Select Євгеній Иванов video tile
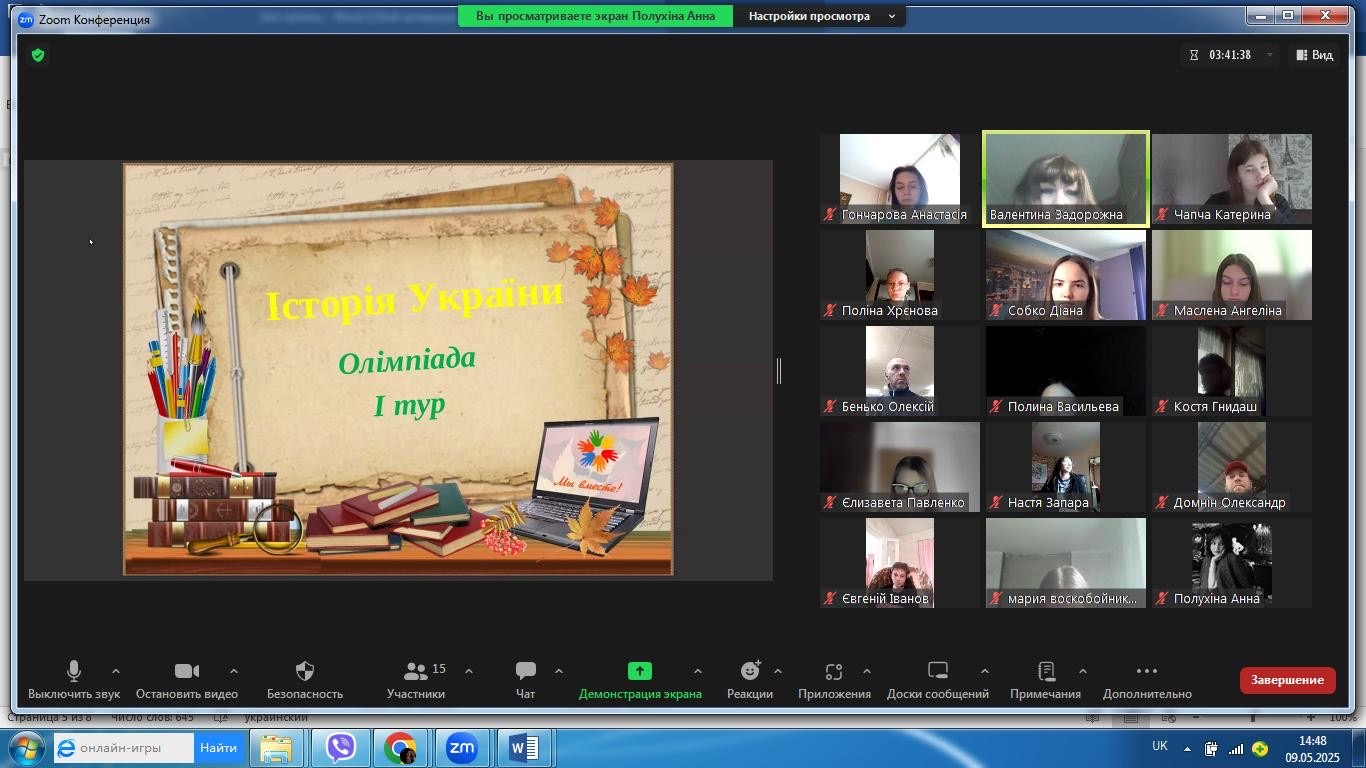Viewport: 1366px width, 768px height. (x=900, y=563)
